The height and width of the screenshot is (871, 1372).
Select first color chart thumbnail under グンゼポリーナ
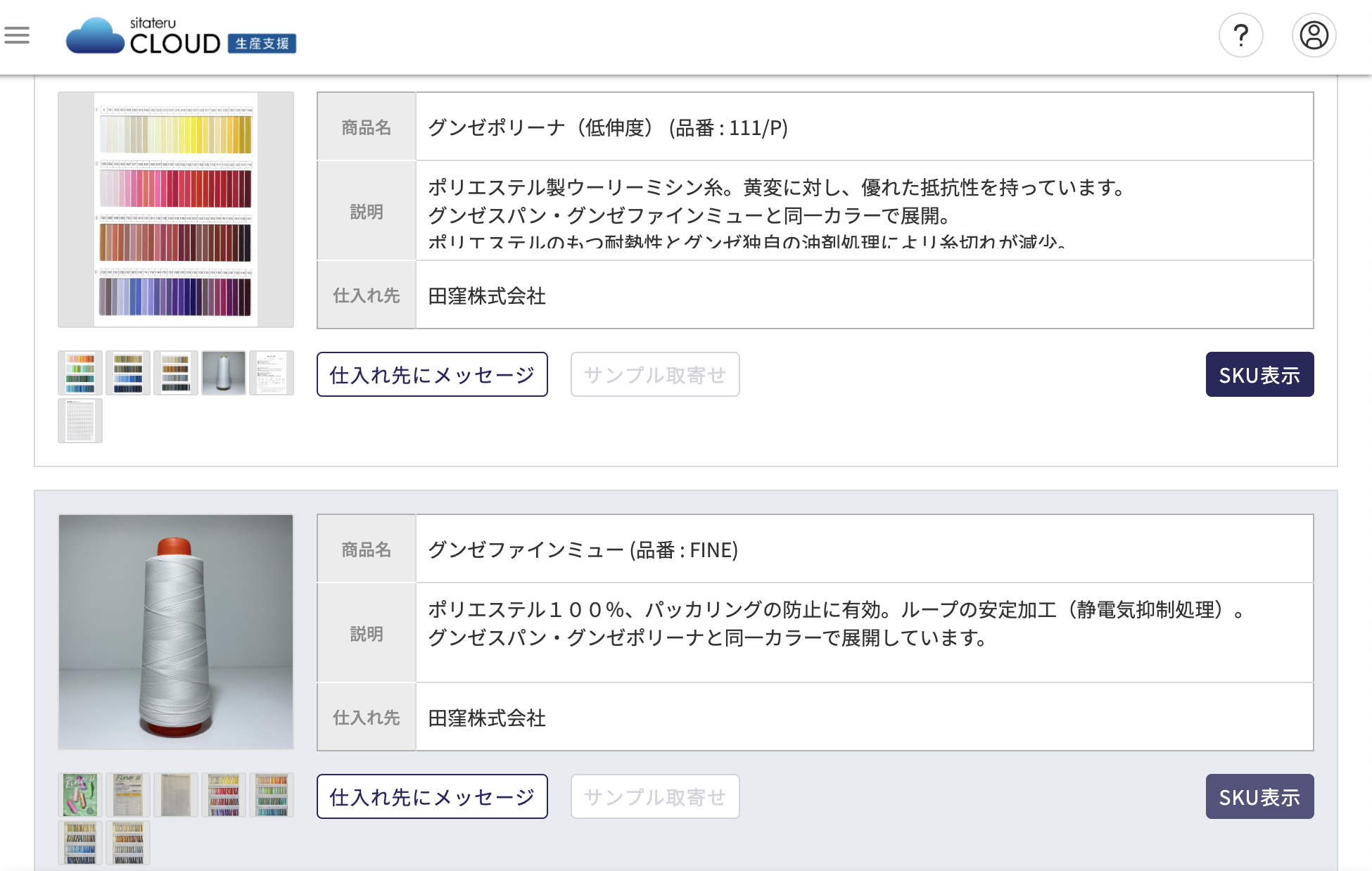[x=80, y=373]
